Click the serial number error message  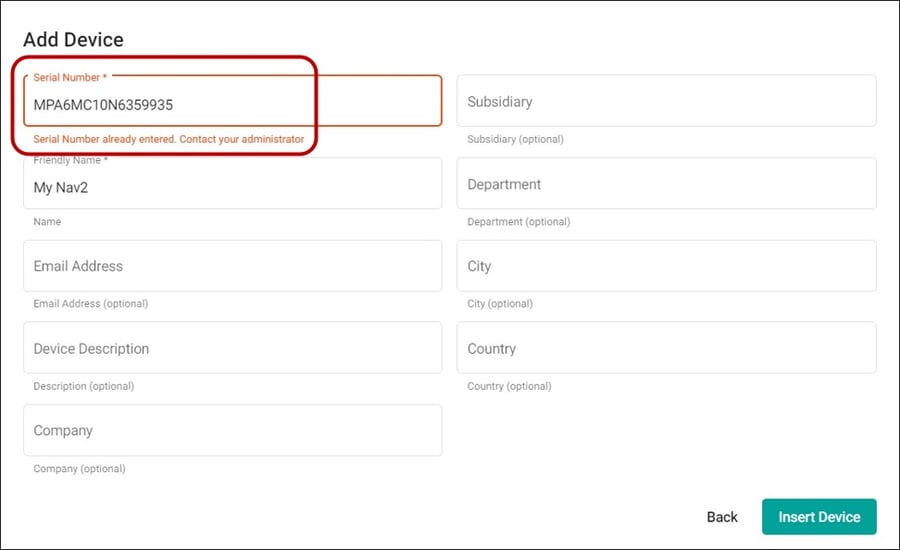tap(169, 139)
